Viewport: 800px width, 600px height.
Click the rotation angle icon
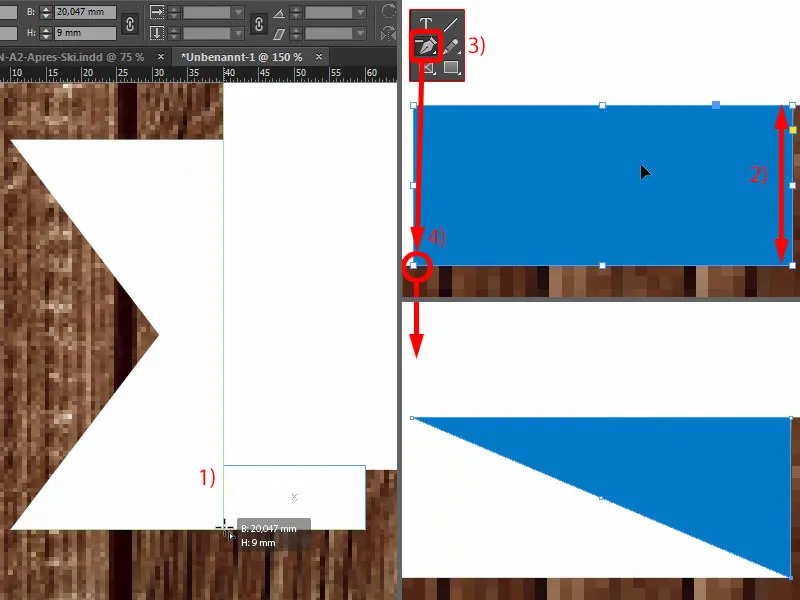[x=279, y=13]
